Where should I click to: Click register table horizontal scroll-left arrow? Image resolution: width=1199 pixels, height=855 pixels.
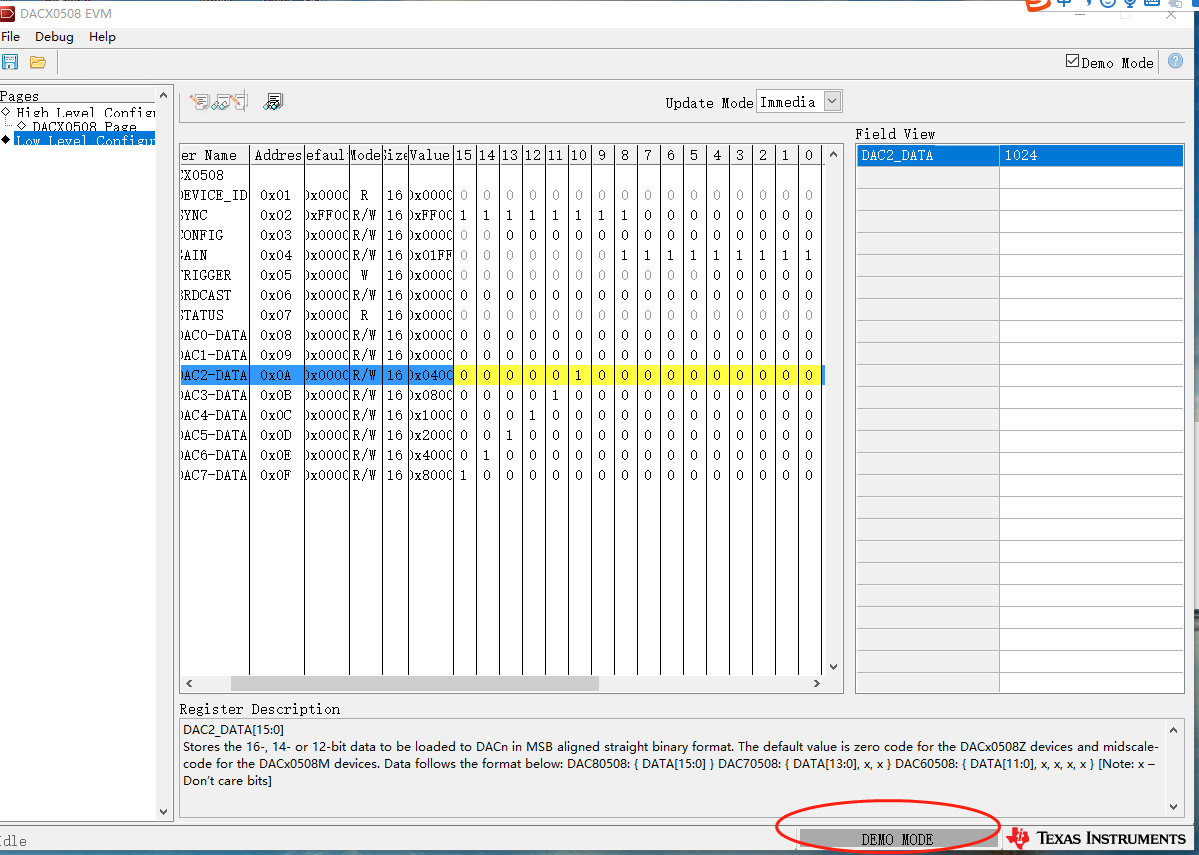click(189, 684)
